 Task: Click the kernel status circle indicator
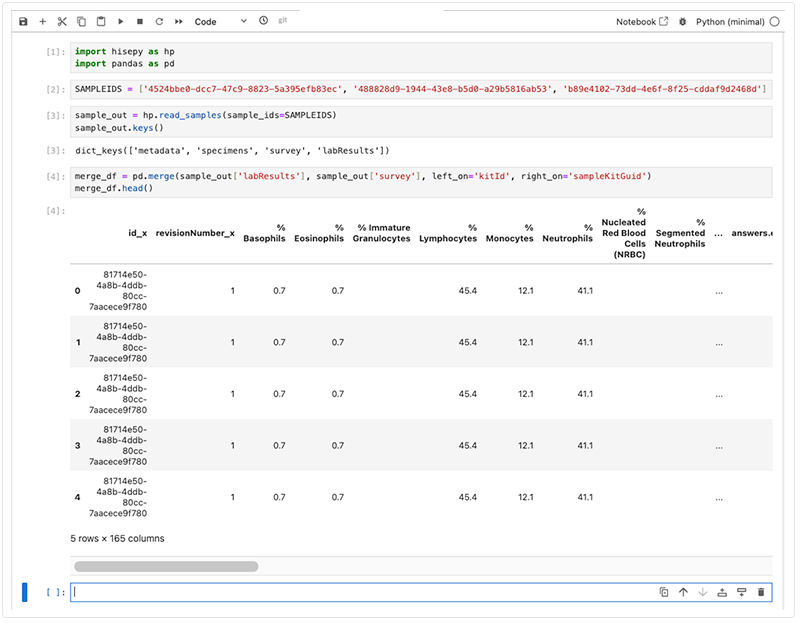coord(776,21)
